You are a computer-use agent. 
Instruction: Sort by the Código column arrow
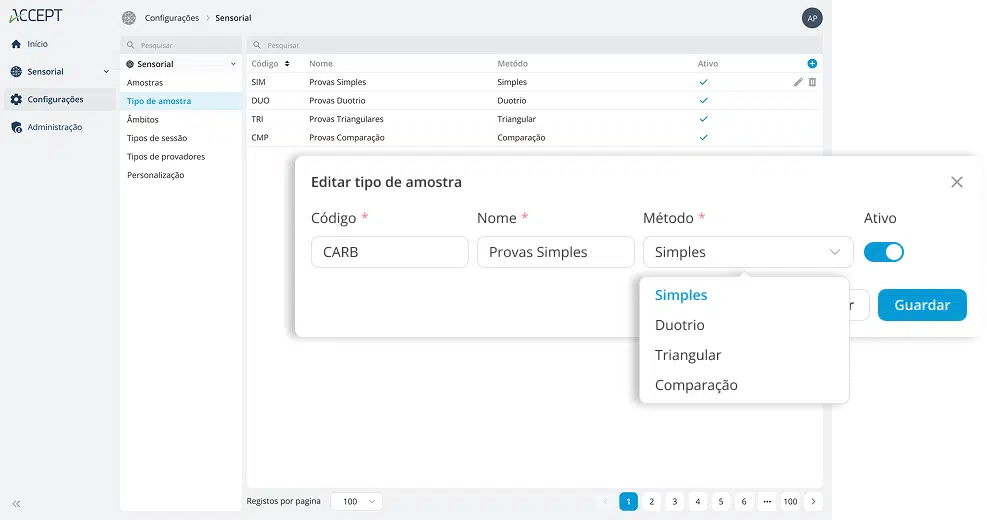click(287, 64)
